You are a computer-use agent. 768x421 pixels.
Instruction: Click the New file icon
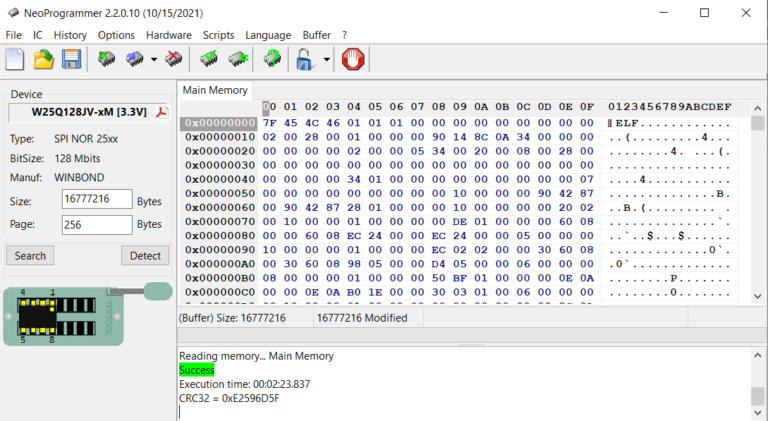(16, 60)
